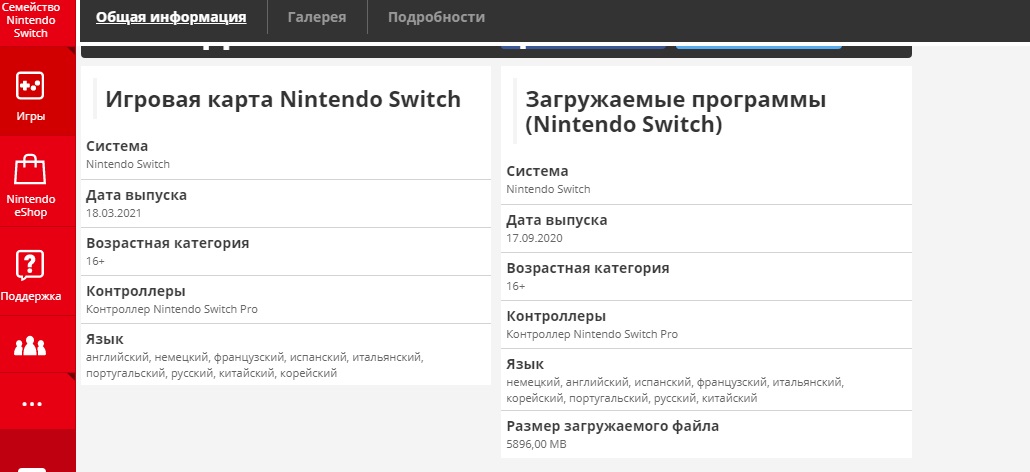
Task: Switch to the Общая информация tab
Action: click(x=171, y=17)
